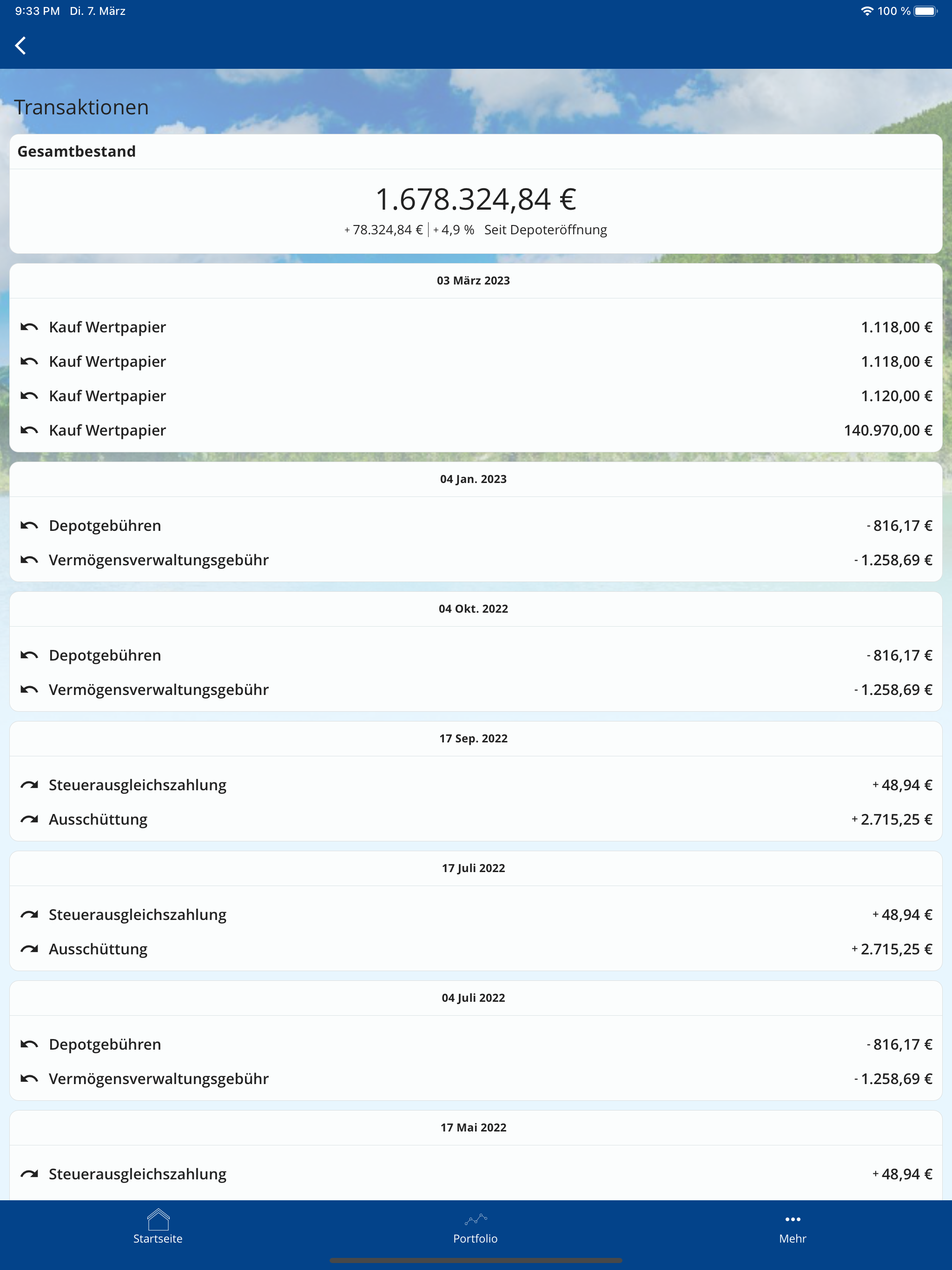Click outgoing arrow icon beside 140.970,00 € purchase
The height and width of the screenshot is (1270, 952).
coord(29,430)
